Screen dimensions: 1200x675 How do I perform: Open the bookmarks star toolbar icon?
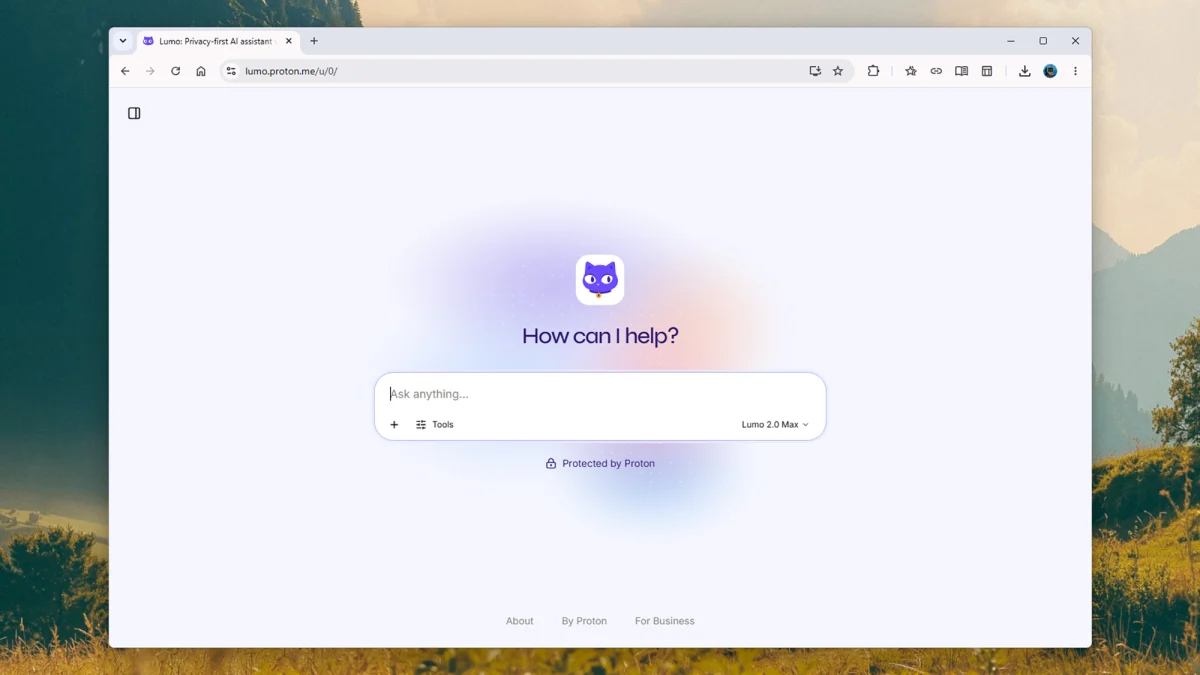point(911,71)
